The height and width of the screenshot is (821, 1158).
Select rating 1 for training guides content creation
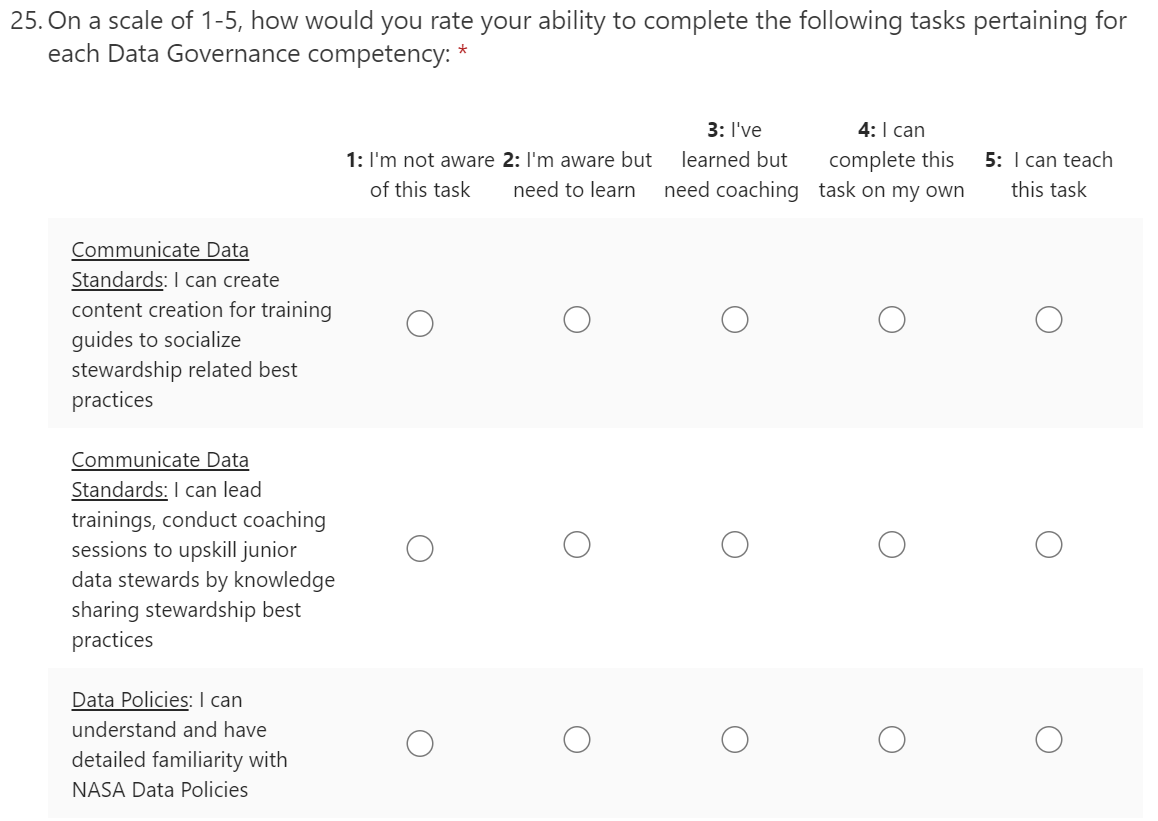point(420,323)
